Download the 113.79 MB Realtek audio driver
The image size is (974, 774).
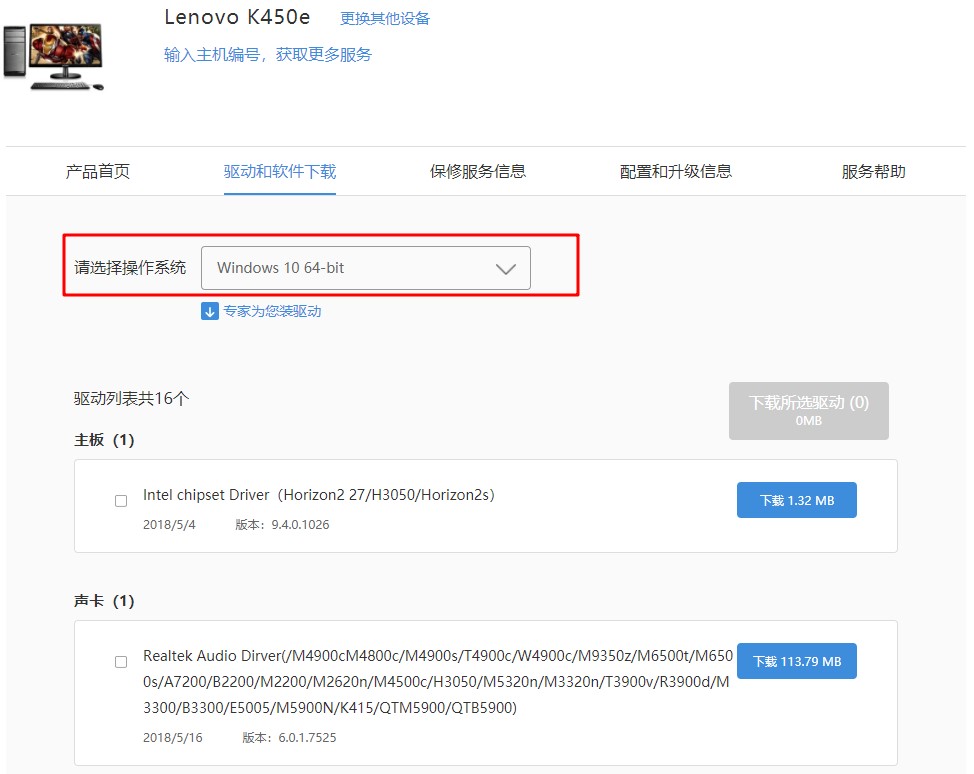point(796,661)
